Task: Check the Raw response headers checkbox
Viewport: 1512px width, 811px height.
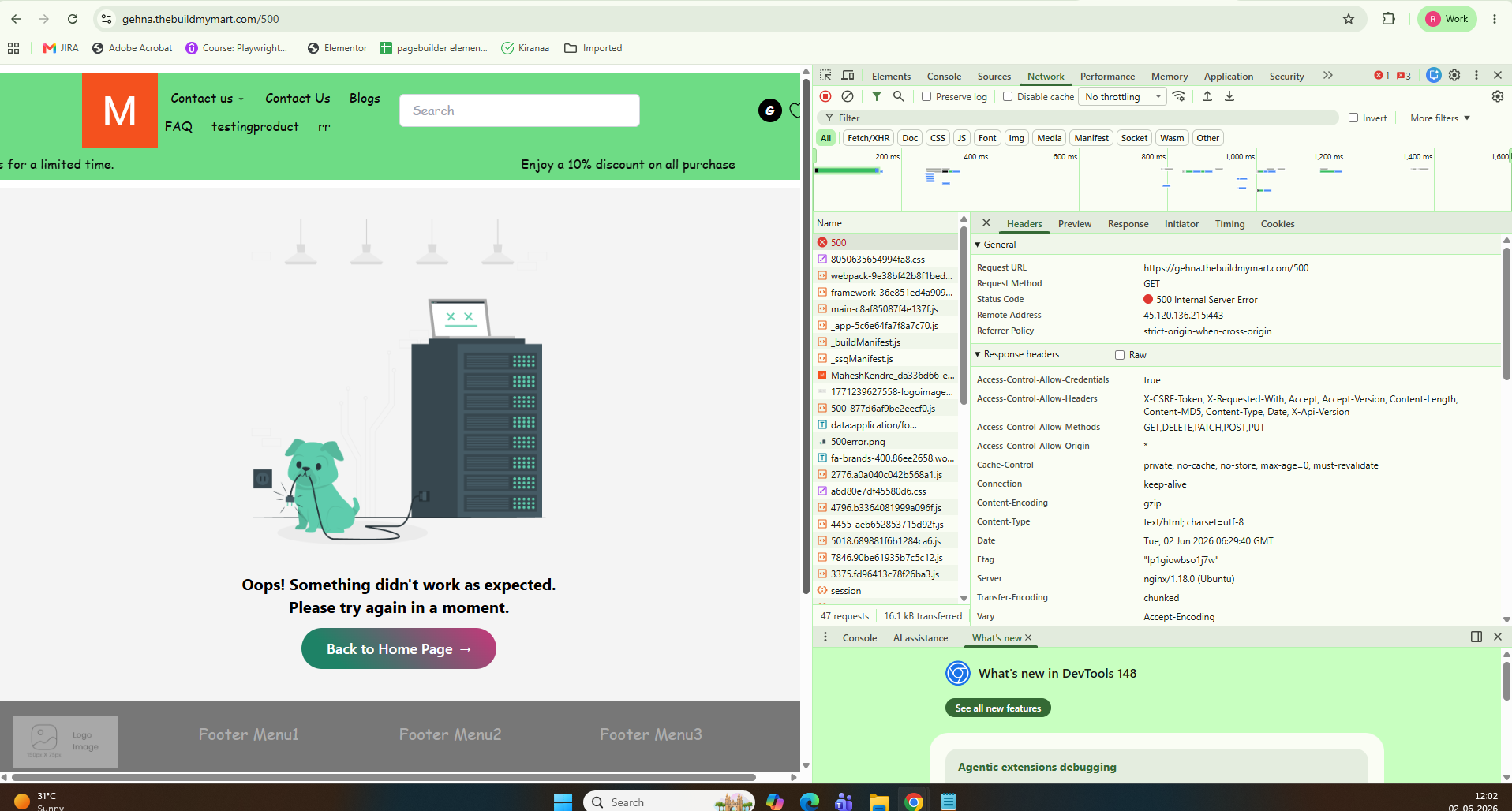Action: 1120,355
